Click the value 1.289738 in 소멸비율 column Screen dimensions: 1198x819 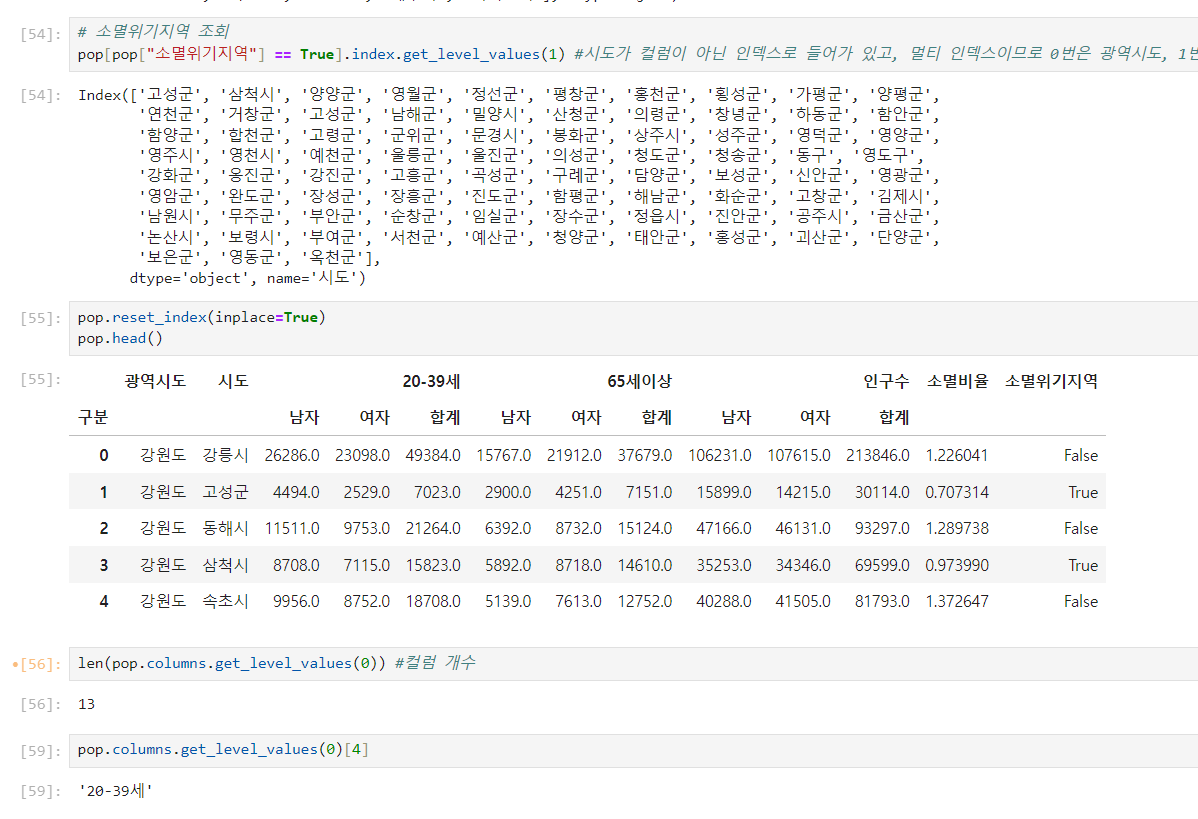click(x=957, y=529)
